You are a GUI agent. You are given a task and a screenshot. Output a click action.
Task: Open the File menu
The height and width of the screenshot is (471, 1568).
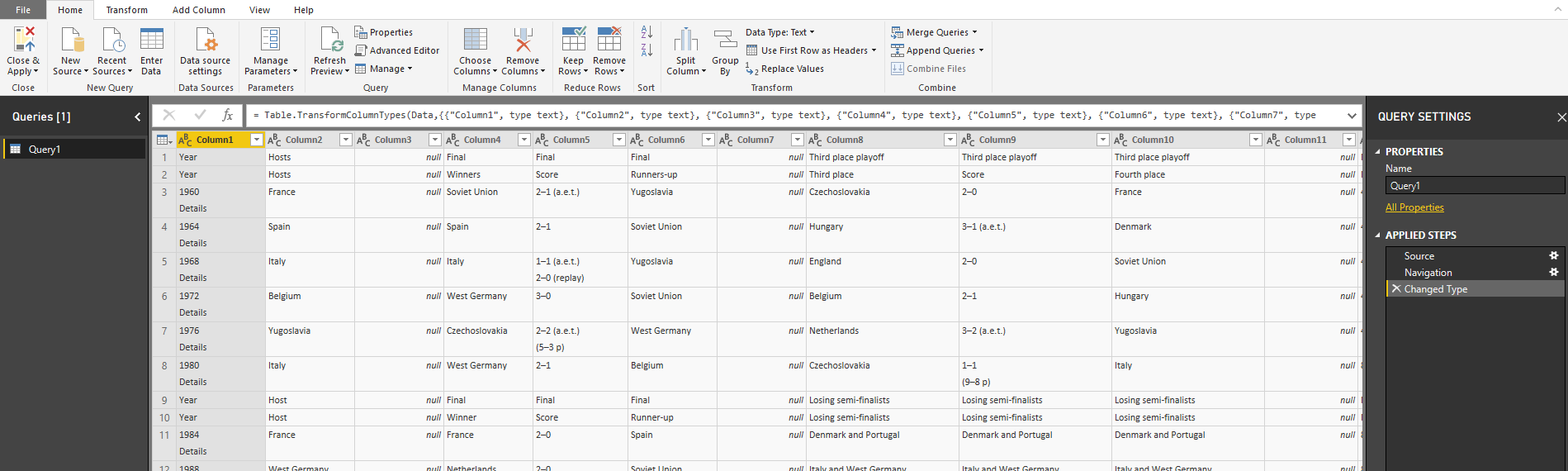pyautogui.click(x=23, y=10)
